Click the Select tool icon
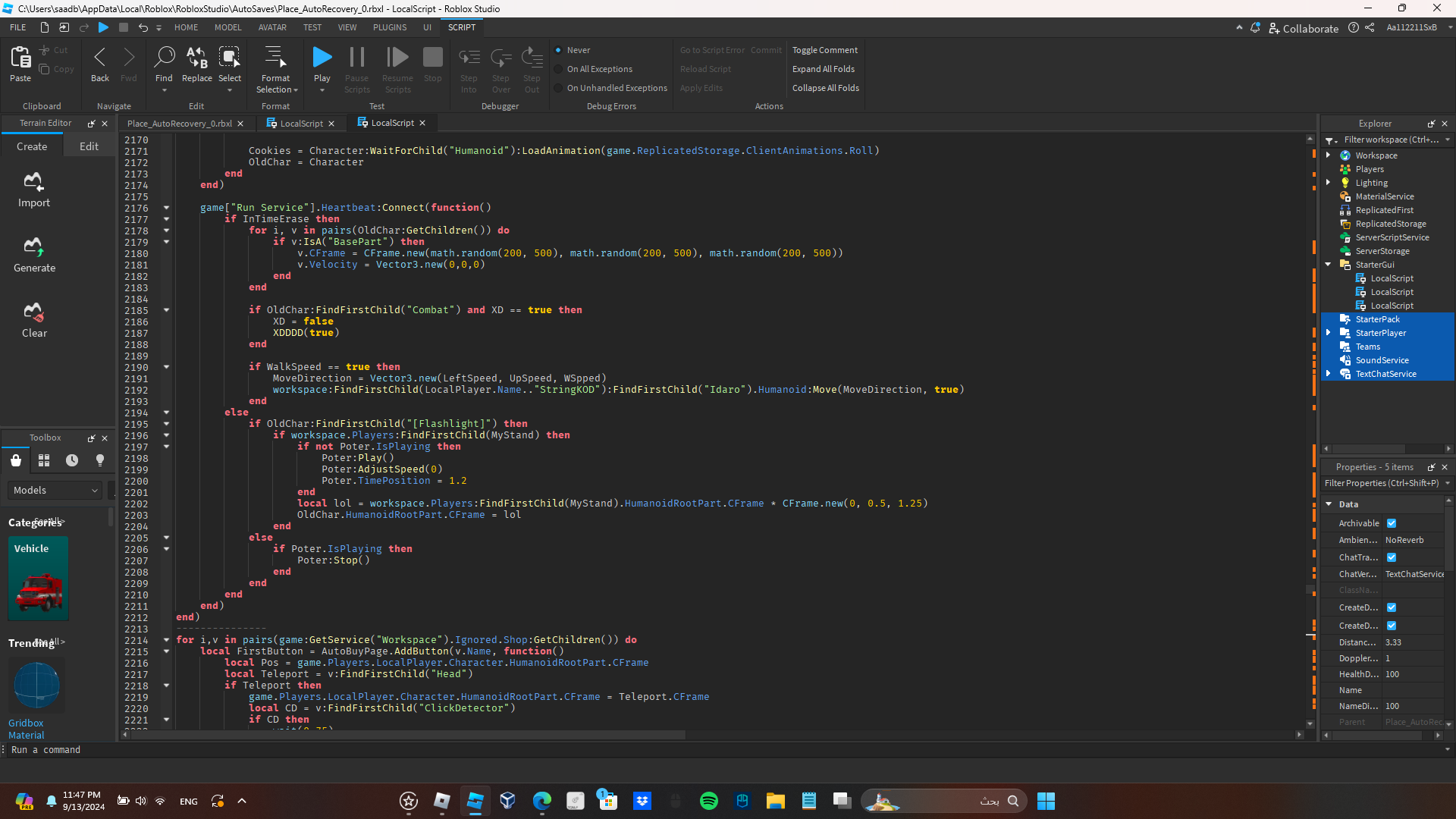The image size is (1456, 819). tap(229, 57)
